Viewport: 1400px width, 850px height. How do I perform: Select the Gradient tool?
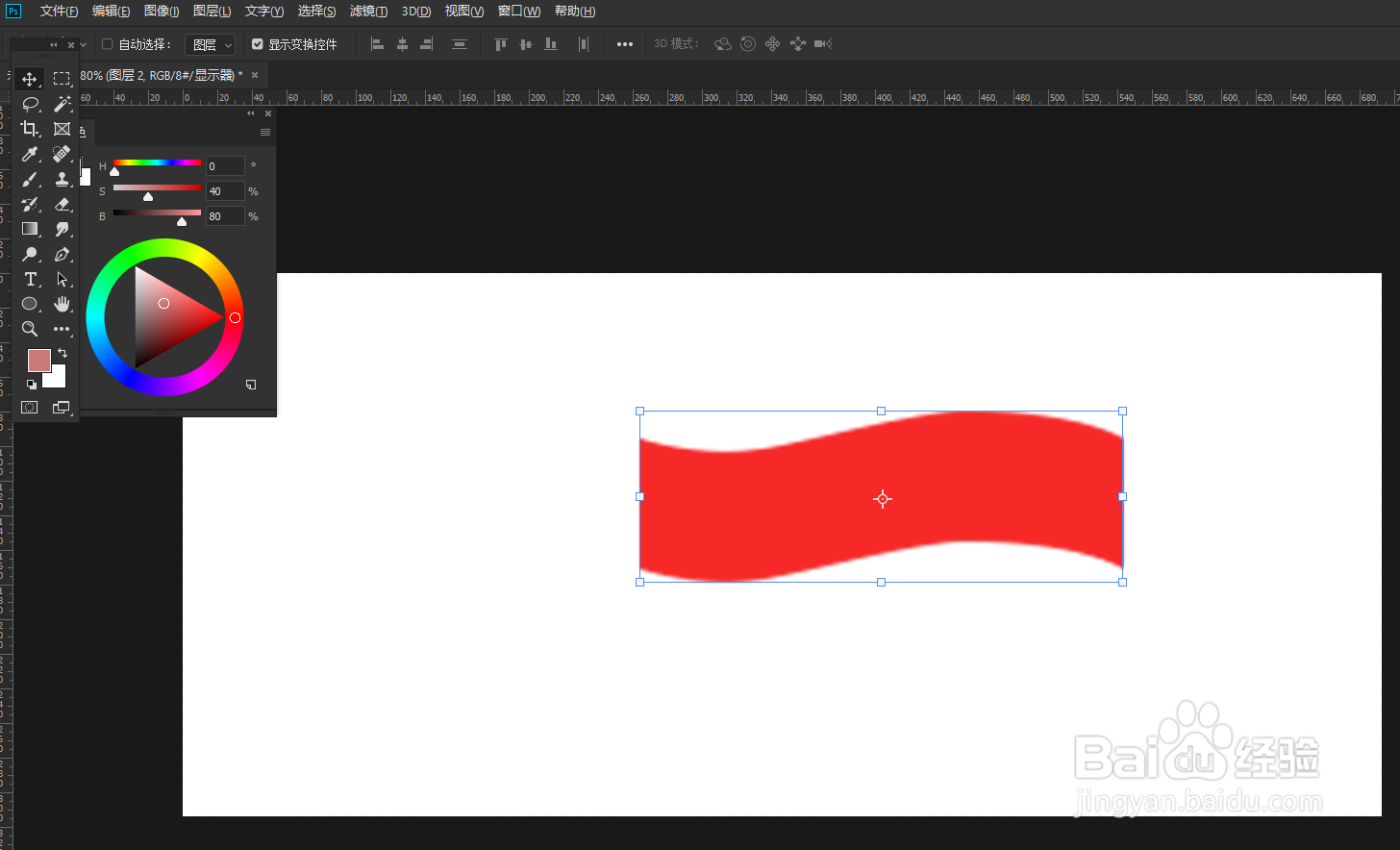pyautogui.click(x=30, y=229)
